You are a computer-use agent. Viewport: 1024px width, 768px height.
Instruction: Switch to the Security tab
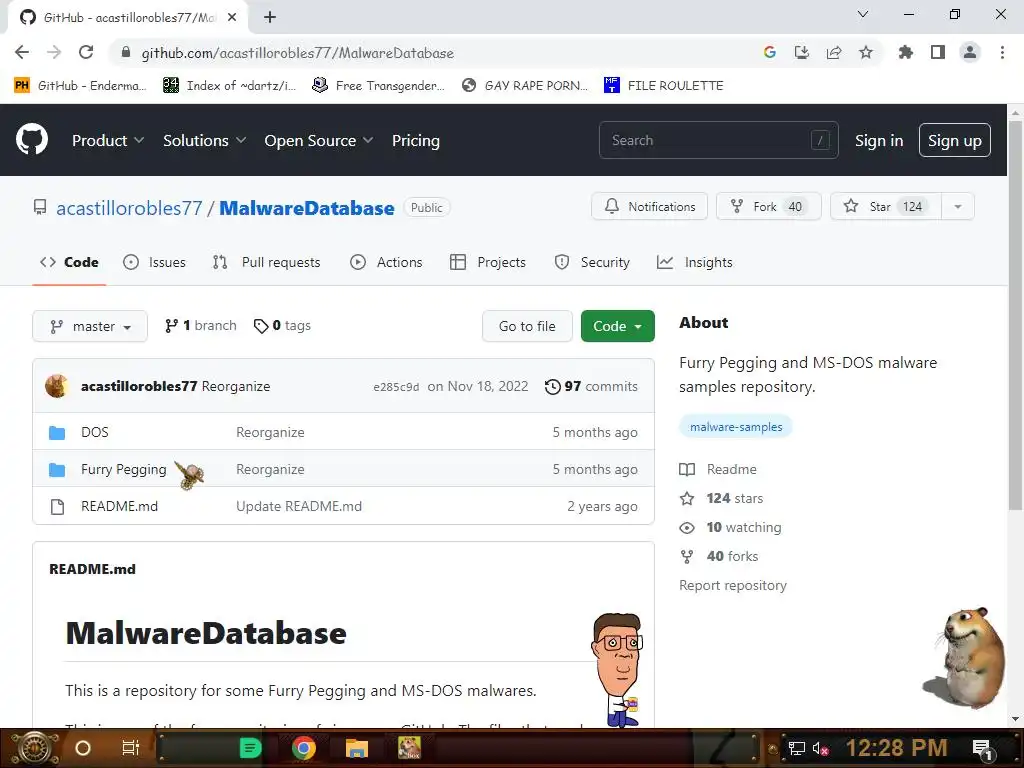coord(592,262)
